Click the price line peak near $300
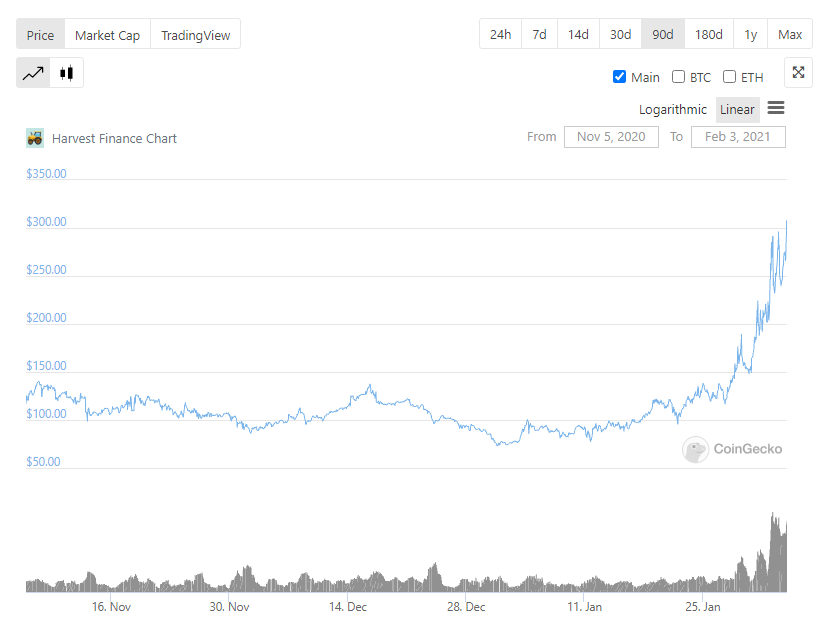This screenshot has width=823, height=632. coord(786,223)
